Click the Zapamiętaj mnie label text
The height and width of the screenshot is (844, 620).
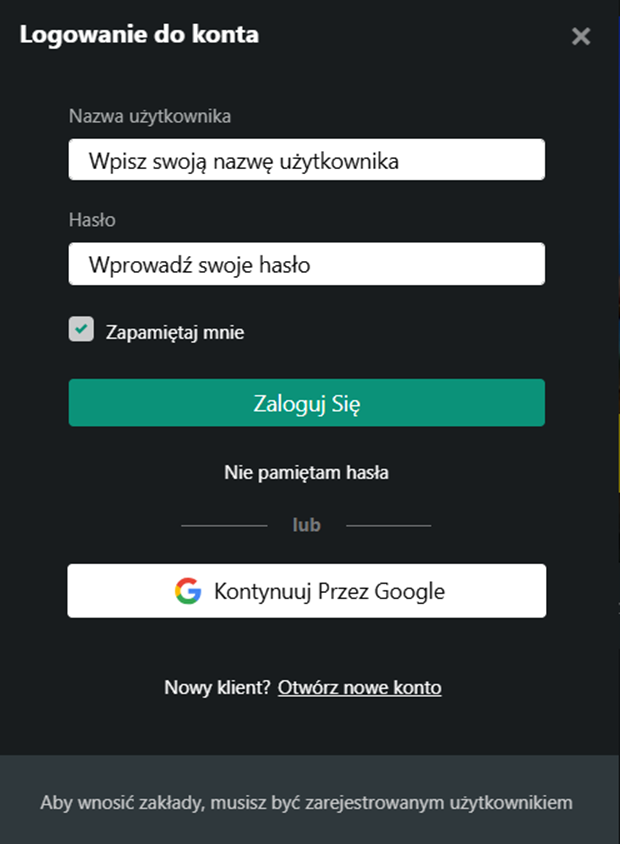pyautogui.click(x=175, y=333)
